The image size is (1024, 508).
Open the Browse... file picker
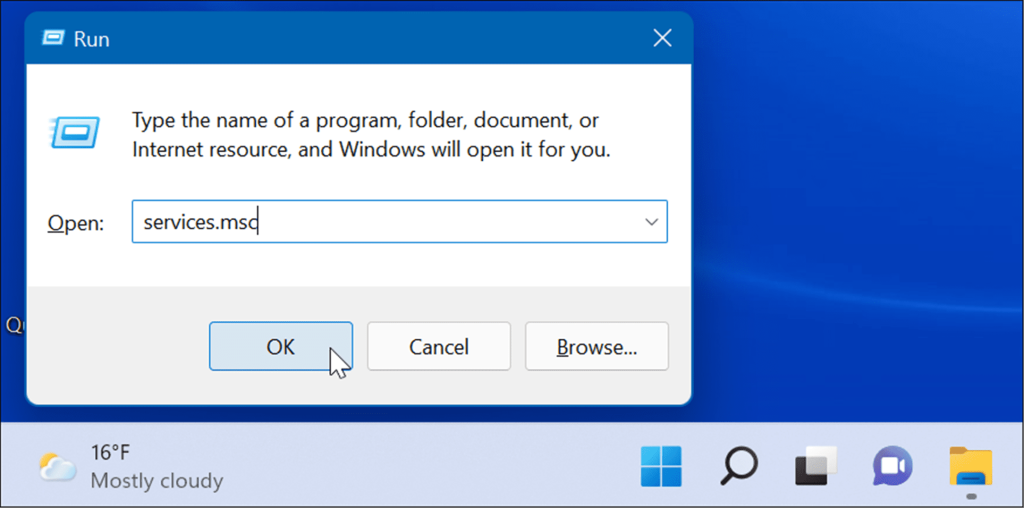coord(597,346)
